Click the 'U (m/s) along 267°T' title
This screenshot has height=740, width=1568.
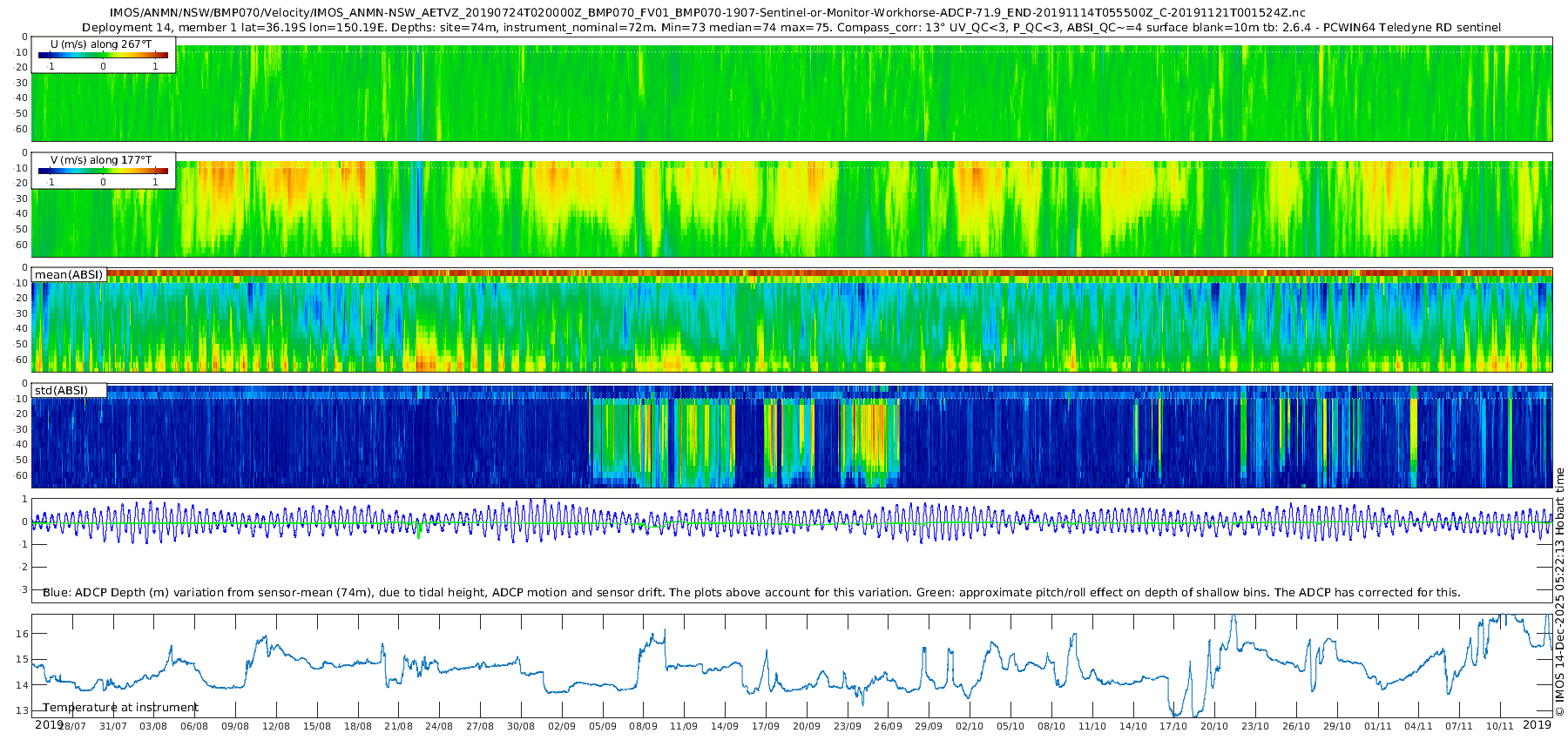100,44
